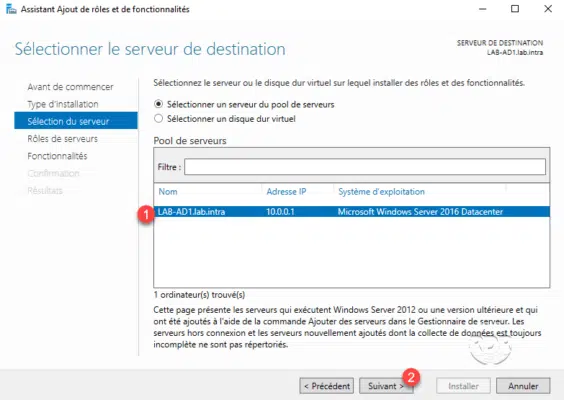Open the Fonctionnalités step
564x400 pixels.
pos(57,156)
